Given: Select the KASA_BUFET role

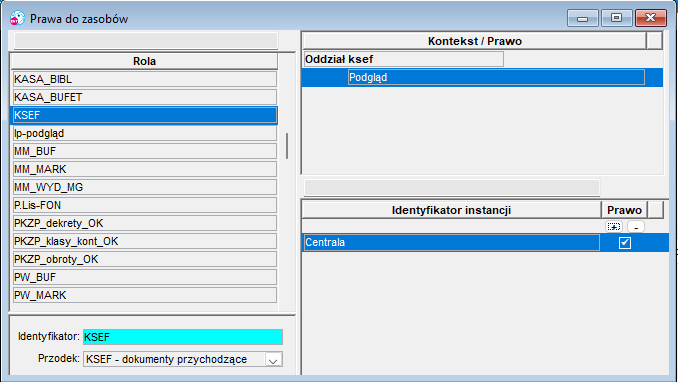Looking at the screenshot, I should pos(145,97).
